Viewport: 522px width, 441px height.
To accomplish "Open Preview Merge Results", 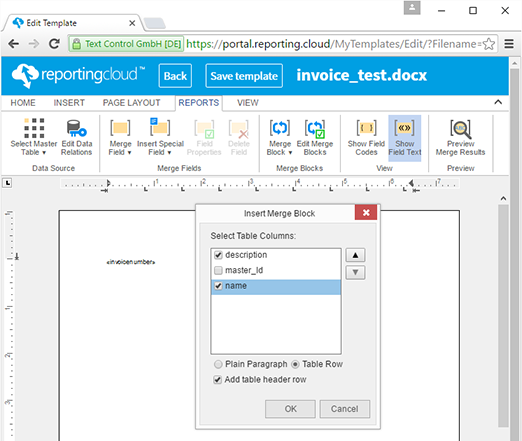I will (x=460, y=137).
